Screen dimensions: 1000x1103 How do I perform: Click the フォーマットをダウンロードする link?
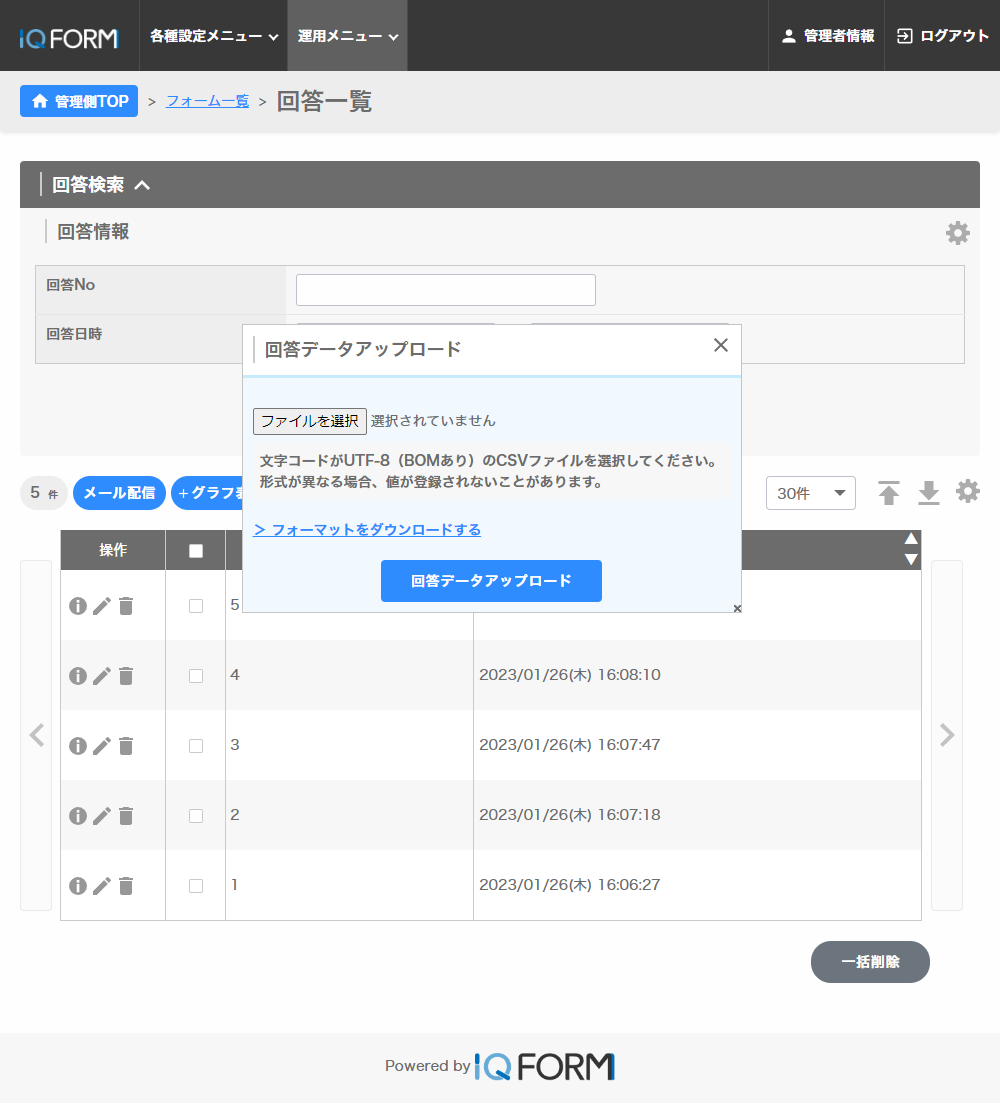point(367,530)
